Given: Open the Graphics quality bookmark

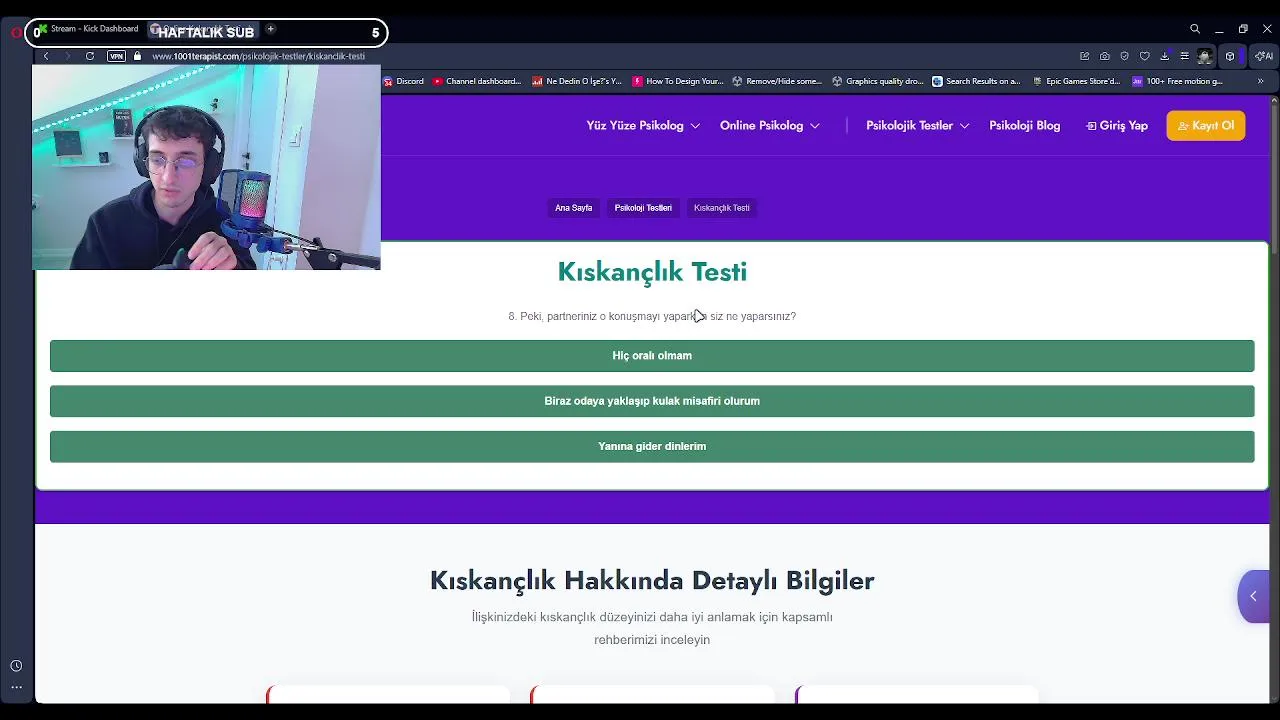Looking at the screenshot, I should (x=877, y=81).
